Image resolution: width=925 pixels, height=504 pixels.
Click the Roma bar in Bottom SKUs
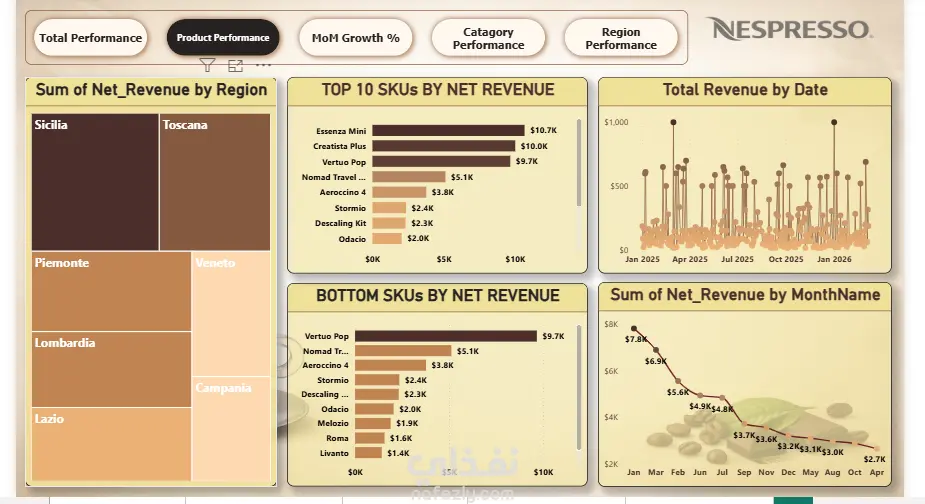pyautogui.click(x=370, y=438)
